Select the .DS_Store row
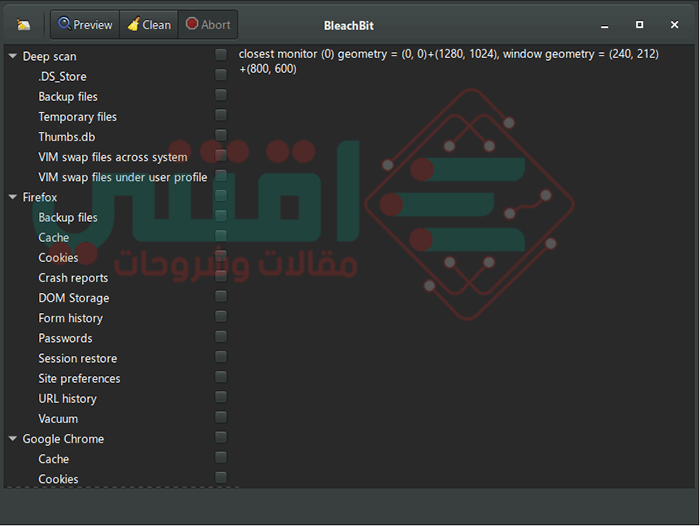The width and height of the screenshot is (700, 527). (x=62, y=77)
